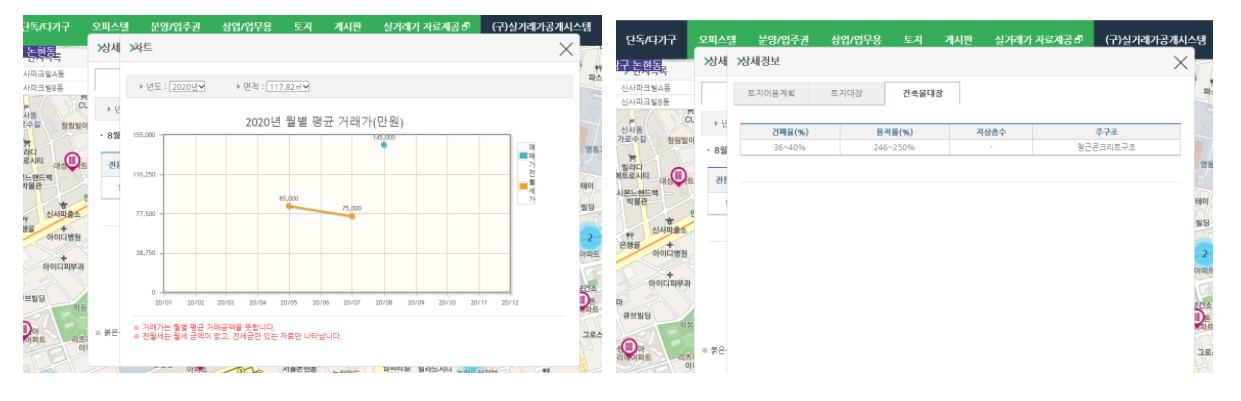Click the 신사파출소 police icon beside 상세정보 popup

click(x=671, y=220)
